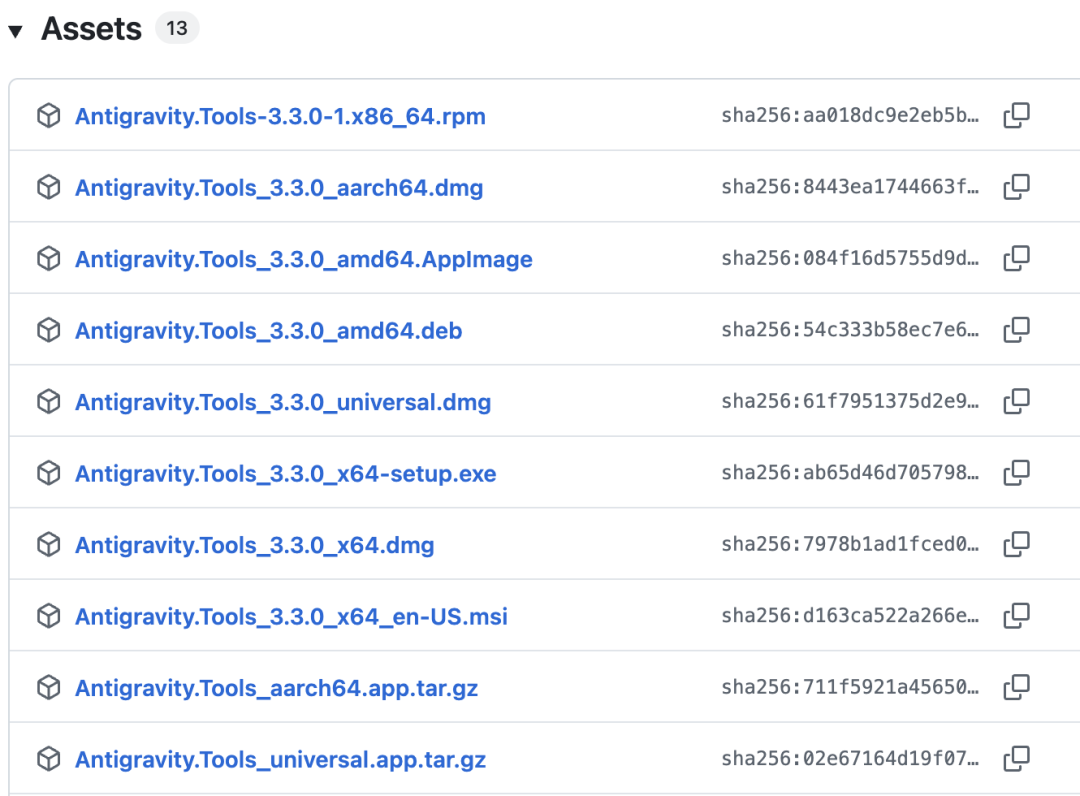Select hash text sha256:711f5921a45650…

coord(850,687)
